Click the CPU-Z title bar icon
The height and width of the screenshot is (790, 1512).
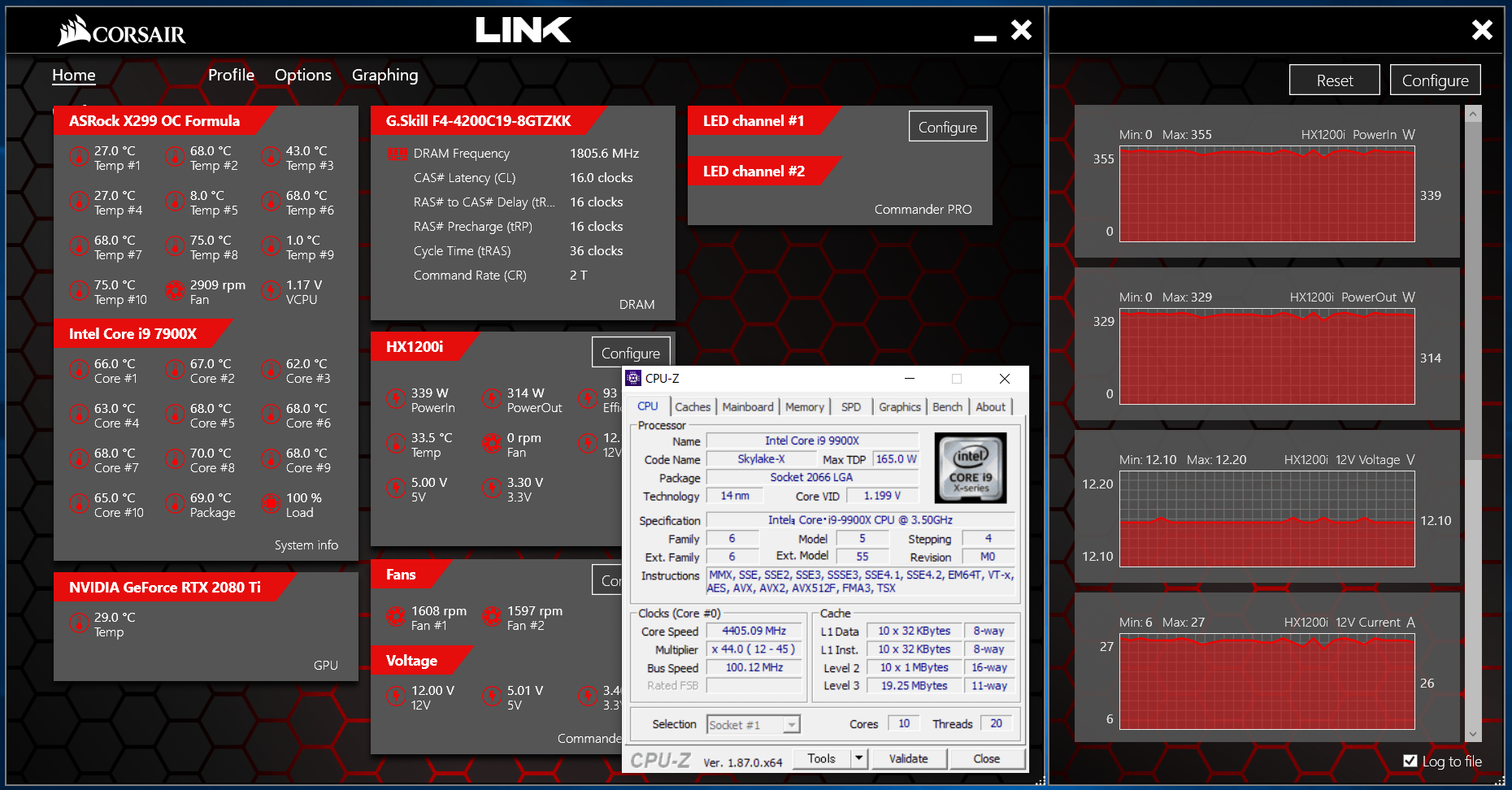(x=633, y=378)
